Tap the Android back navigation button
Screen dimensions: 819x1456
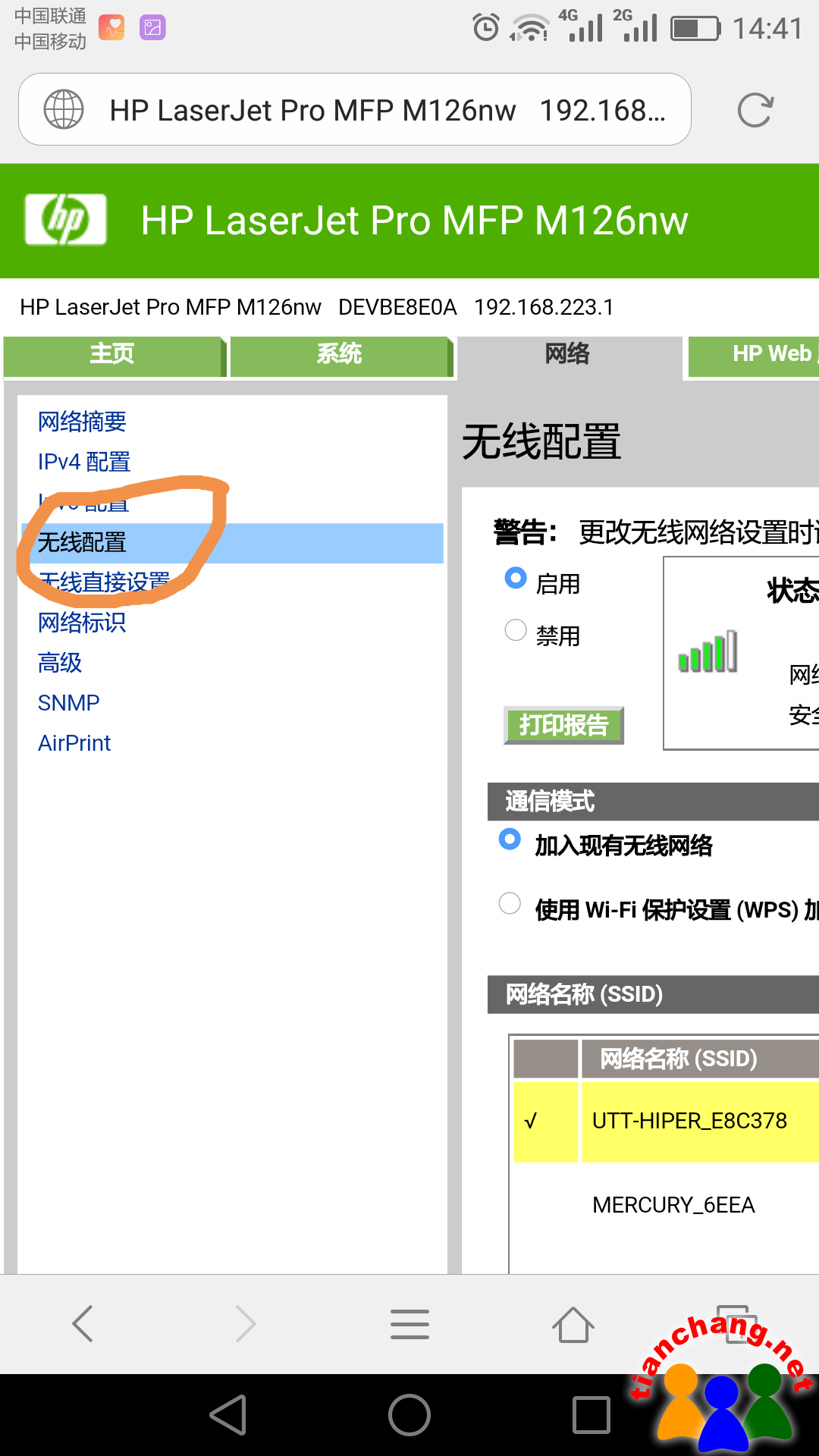point(228,1415)
